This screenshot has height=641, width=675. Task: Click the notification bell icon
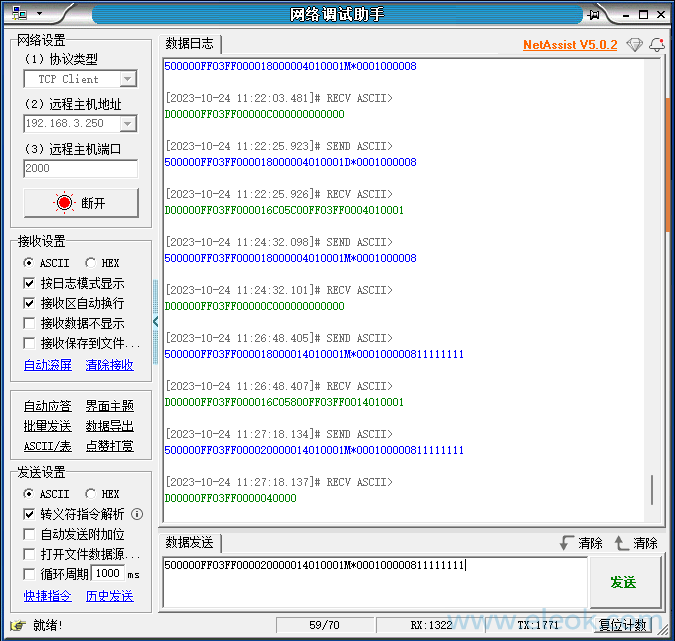point(657,45)
